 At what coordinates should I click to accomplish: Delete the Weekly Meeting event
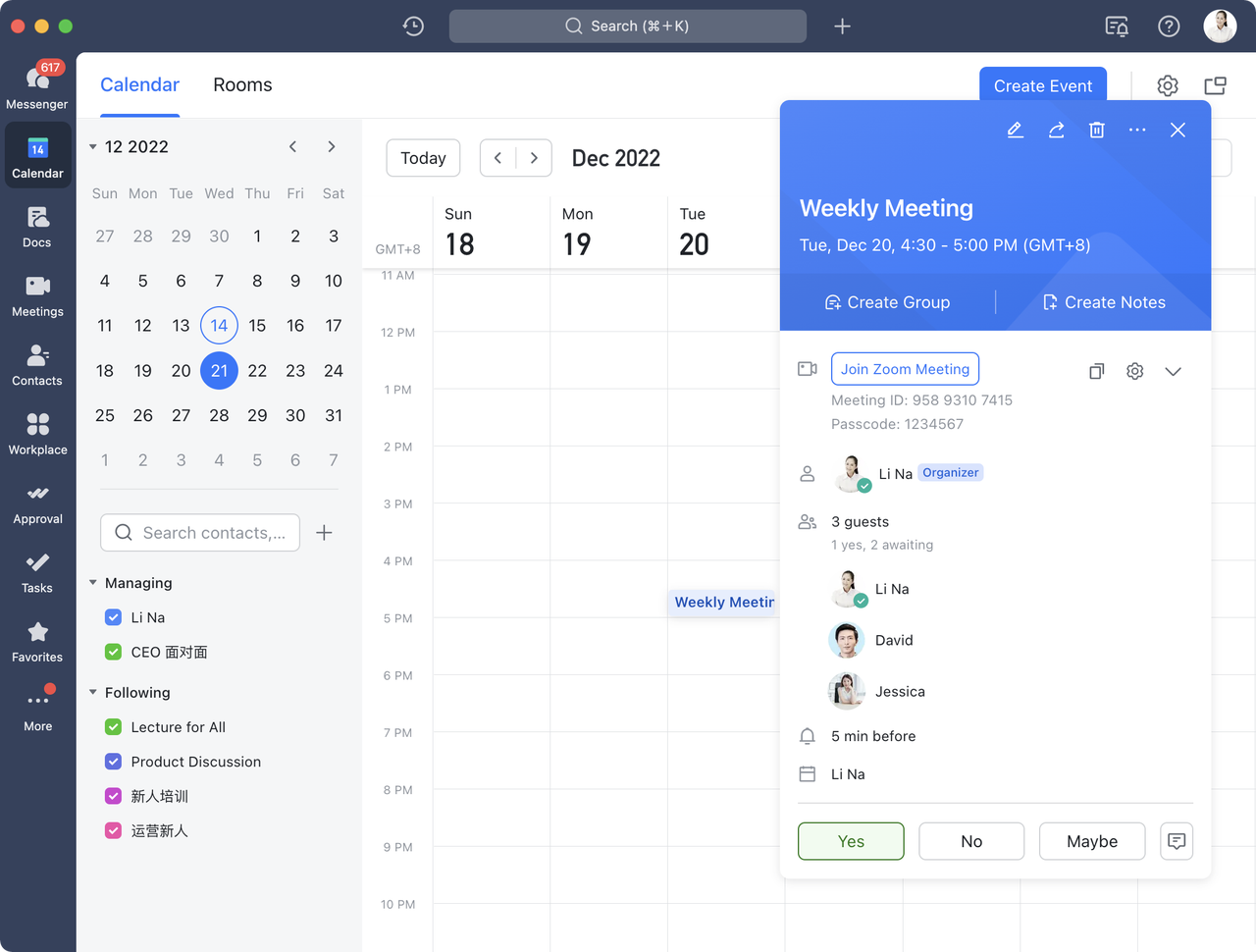(1096, 129)
